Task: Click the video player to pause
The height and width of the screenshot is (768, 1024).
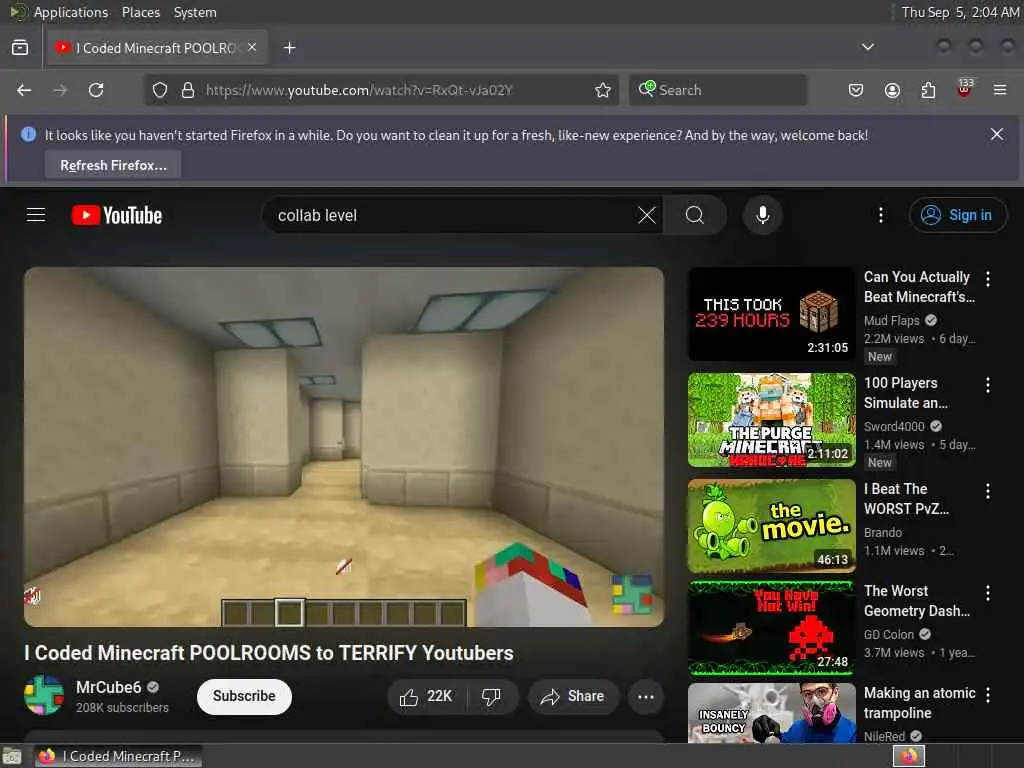Action: [344, 447]
